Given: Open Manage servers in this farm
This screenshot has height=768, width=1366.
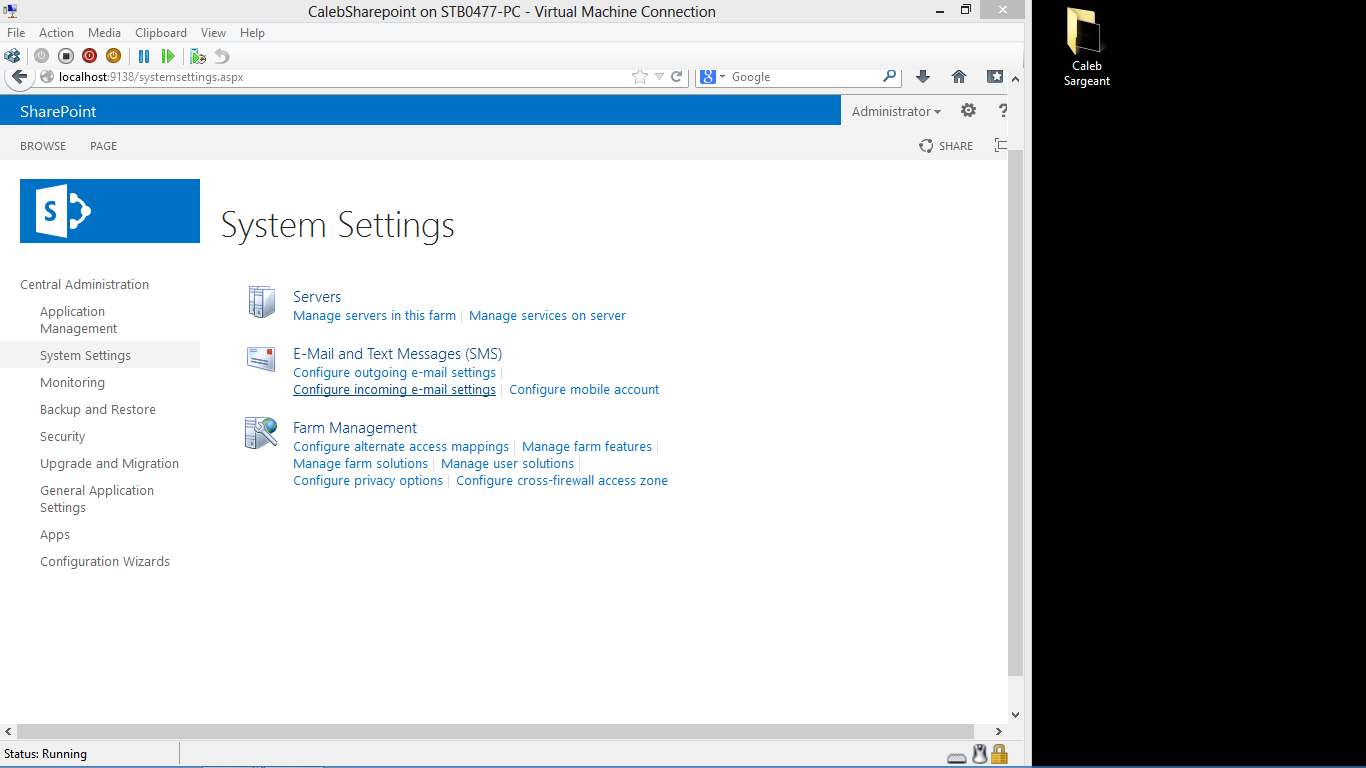Looking at the screenshot, I should pyautogui.click(x=374, y=316).
